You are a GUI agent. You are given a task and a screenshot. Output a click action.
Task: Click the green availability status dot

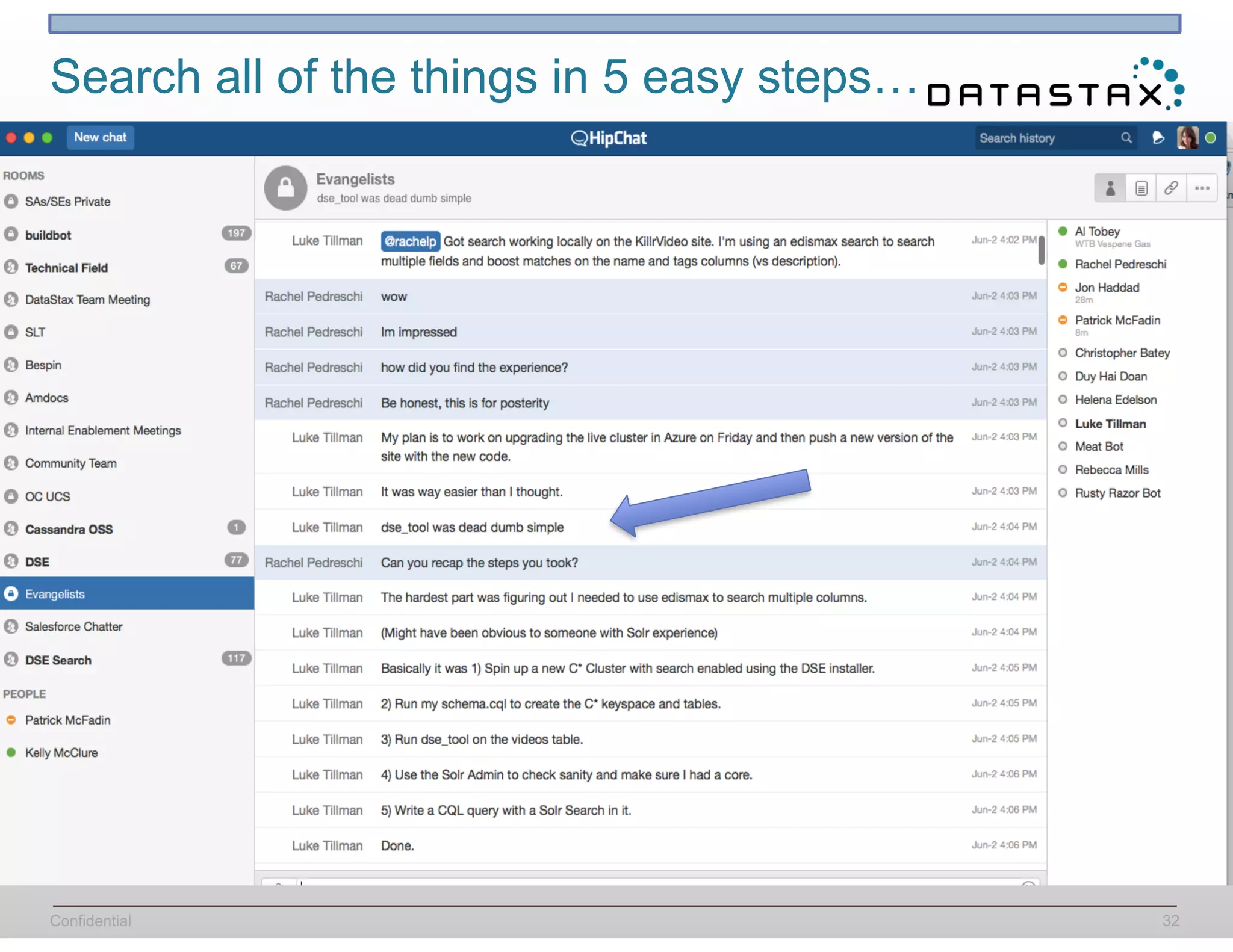coord(1211,138)
